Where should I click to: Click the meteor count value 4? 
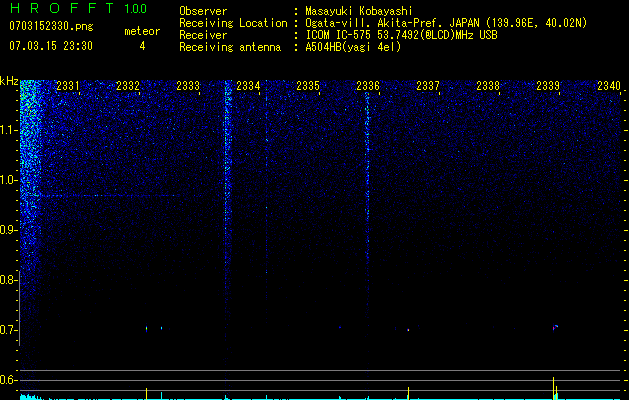(142, 46)
